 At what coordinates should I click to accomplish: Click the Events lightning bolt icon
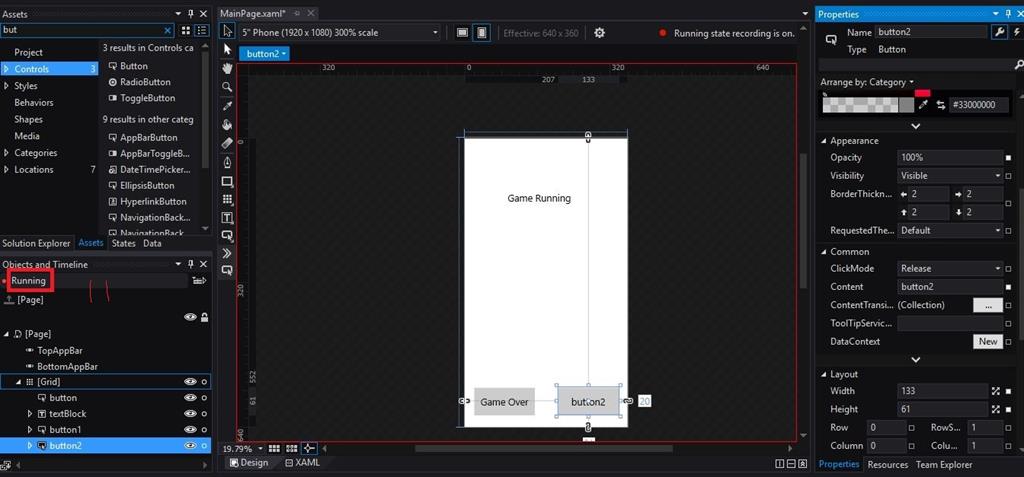pos(1016,33)
